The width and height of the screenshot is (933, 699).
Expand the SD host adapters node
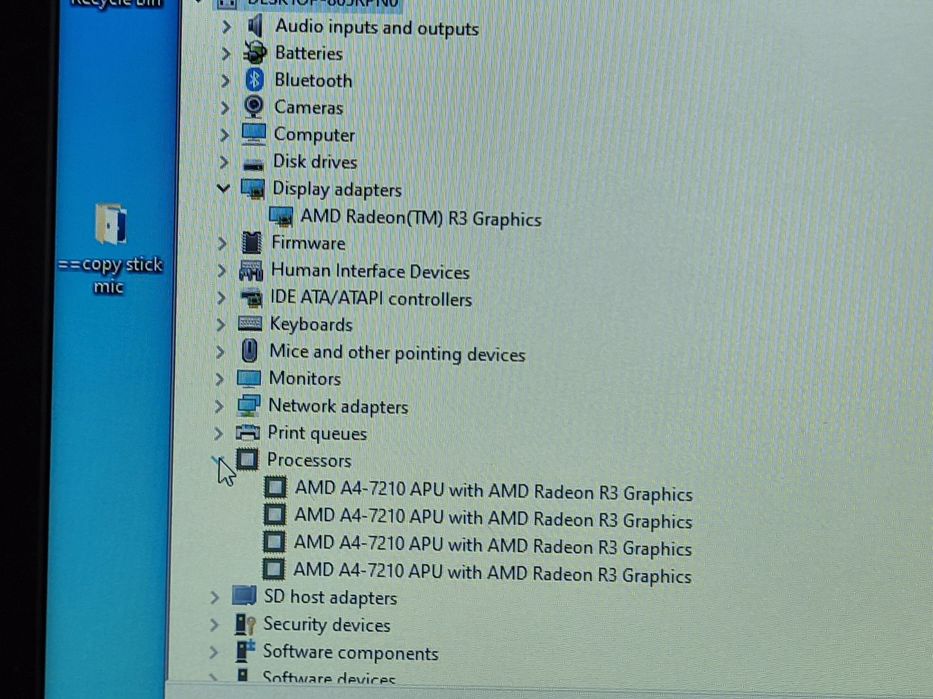point(214,597)
